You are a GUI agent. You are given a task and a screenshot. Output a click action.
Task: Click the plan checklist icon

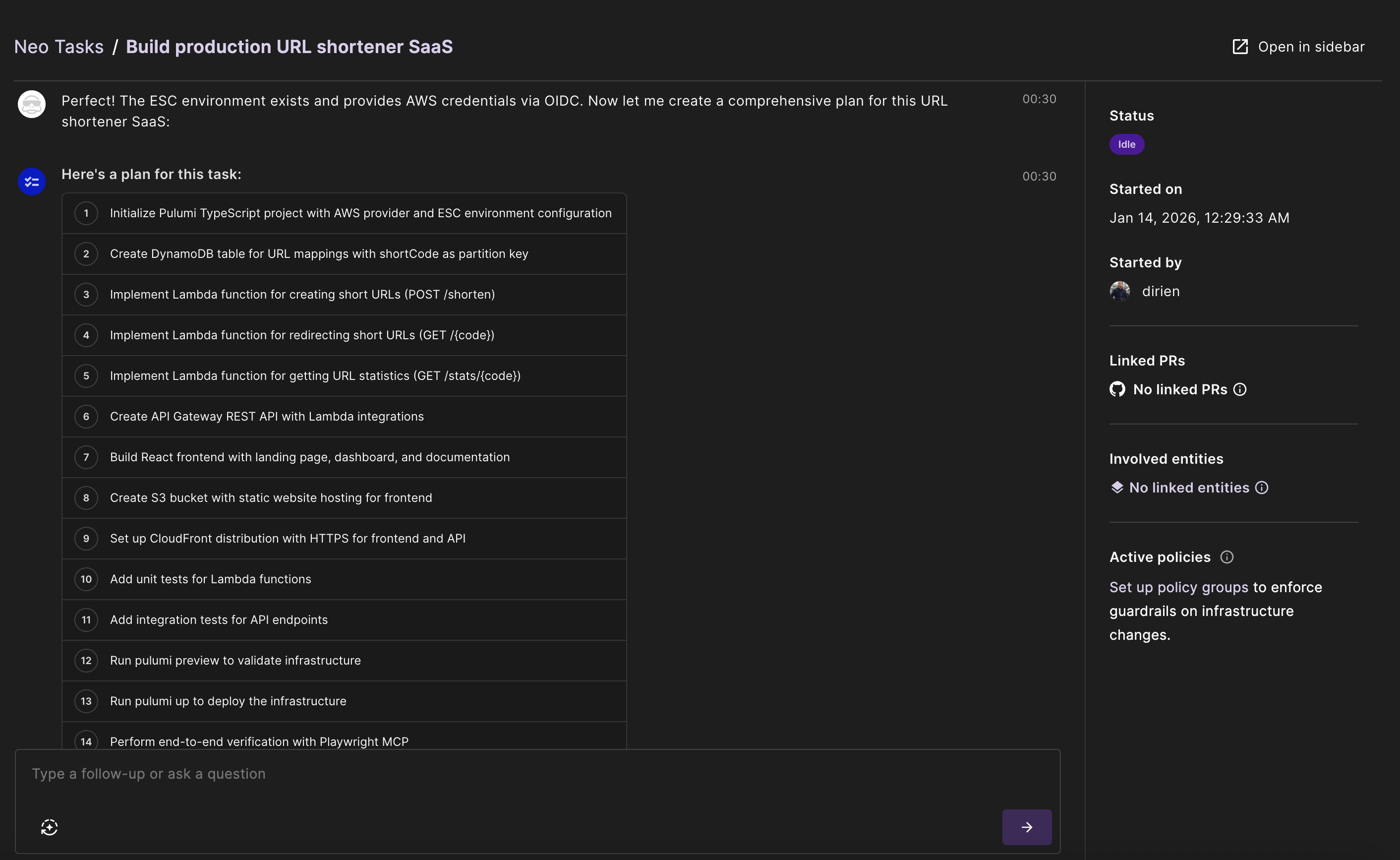pyautogui.click(x=32, y=182)
